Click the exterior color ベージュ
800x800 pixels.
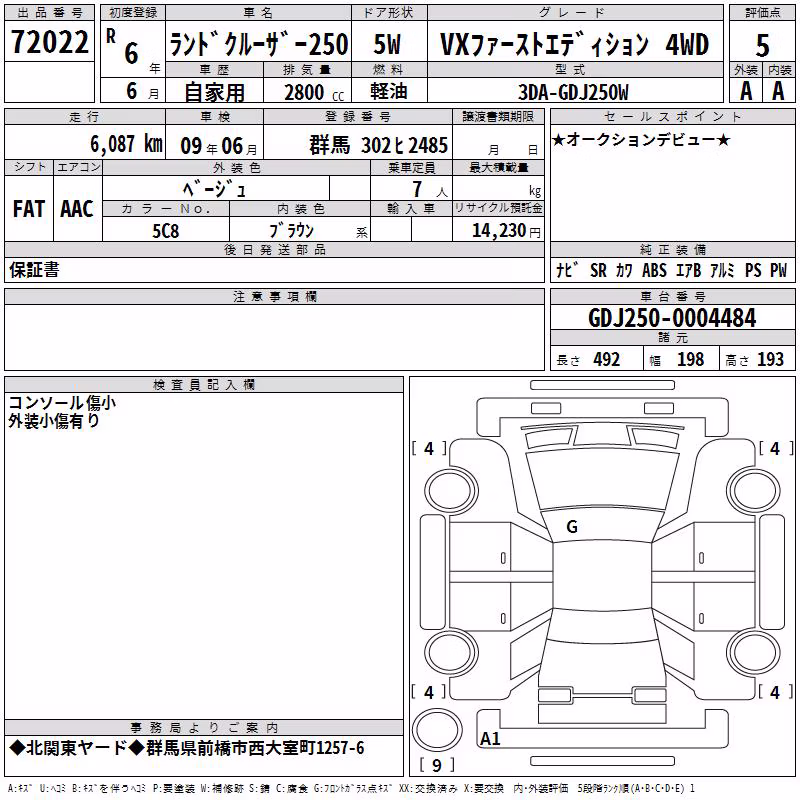pos(215,189)
